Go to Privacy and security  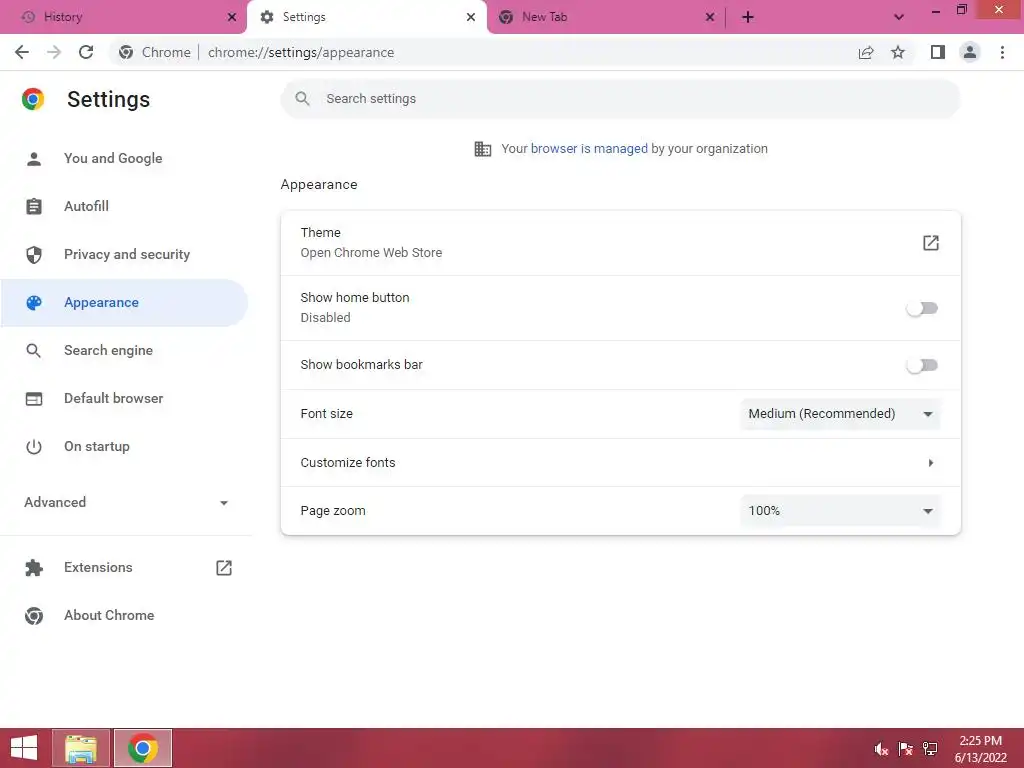124,254
